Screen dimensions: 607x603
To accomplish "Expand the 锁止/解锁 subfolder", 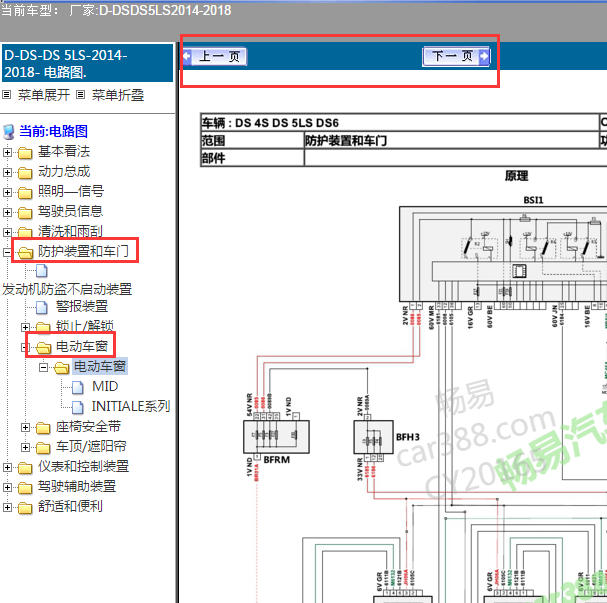I will (25, 327).
